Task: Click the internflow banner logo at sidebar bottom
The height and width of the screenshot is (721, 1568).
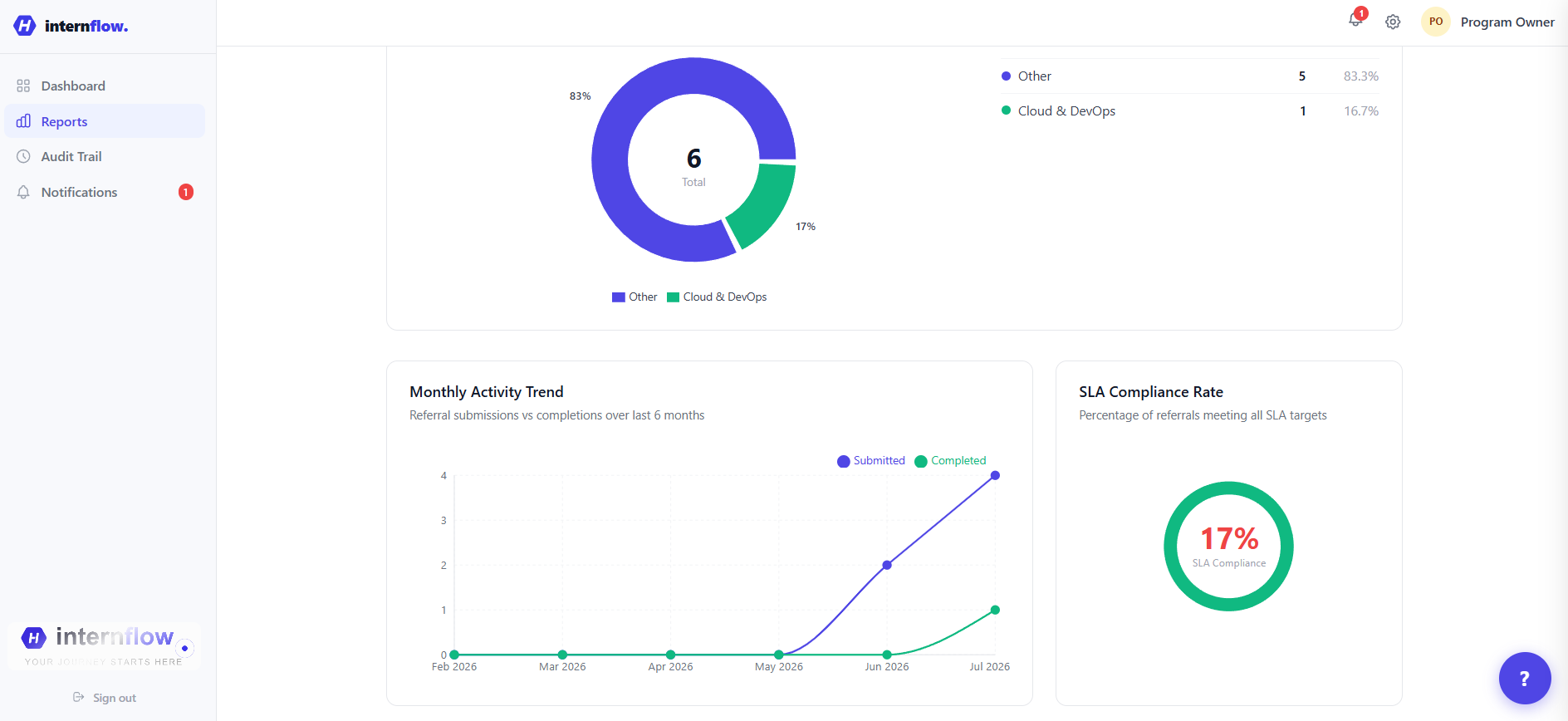Action: point(105,645)
